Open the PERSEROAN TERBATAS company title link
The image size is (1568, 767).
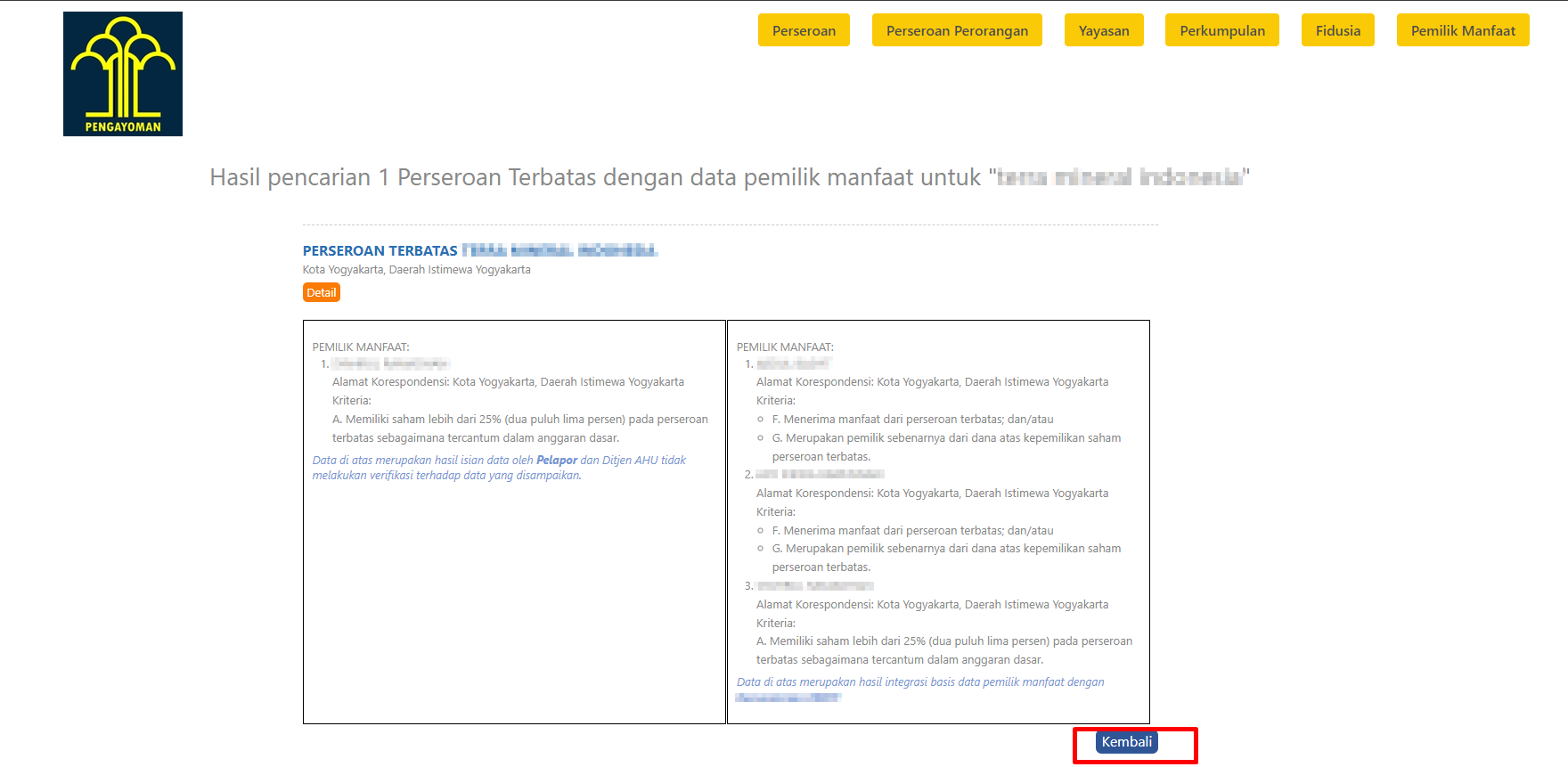tap(479, 251)
